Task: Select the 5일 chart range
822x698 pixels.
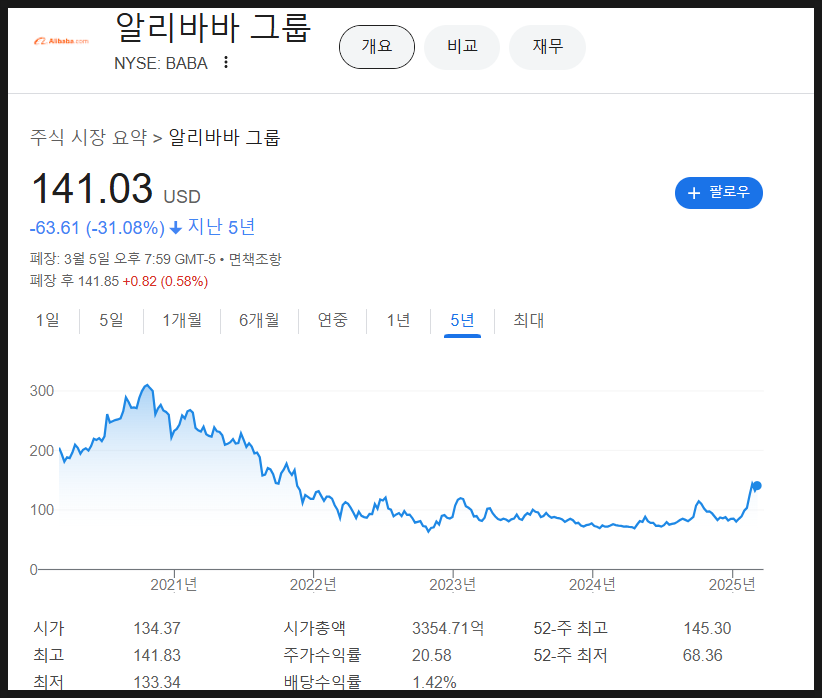Action: pos(111,320)
